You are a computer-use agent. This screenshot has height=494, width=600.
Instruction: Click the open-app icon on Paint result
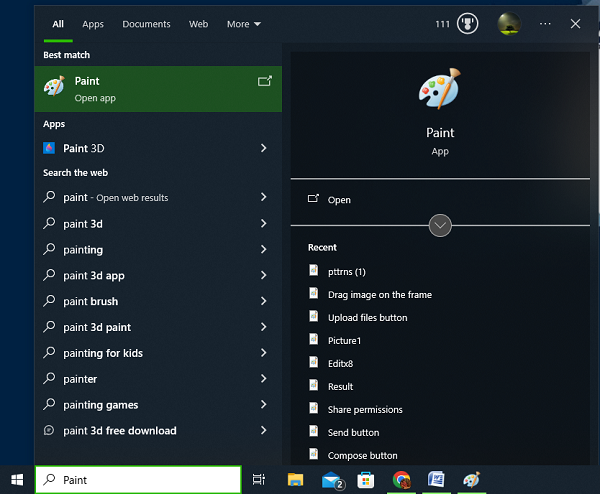(265, 81)
